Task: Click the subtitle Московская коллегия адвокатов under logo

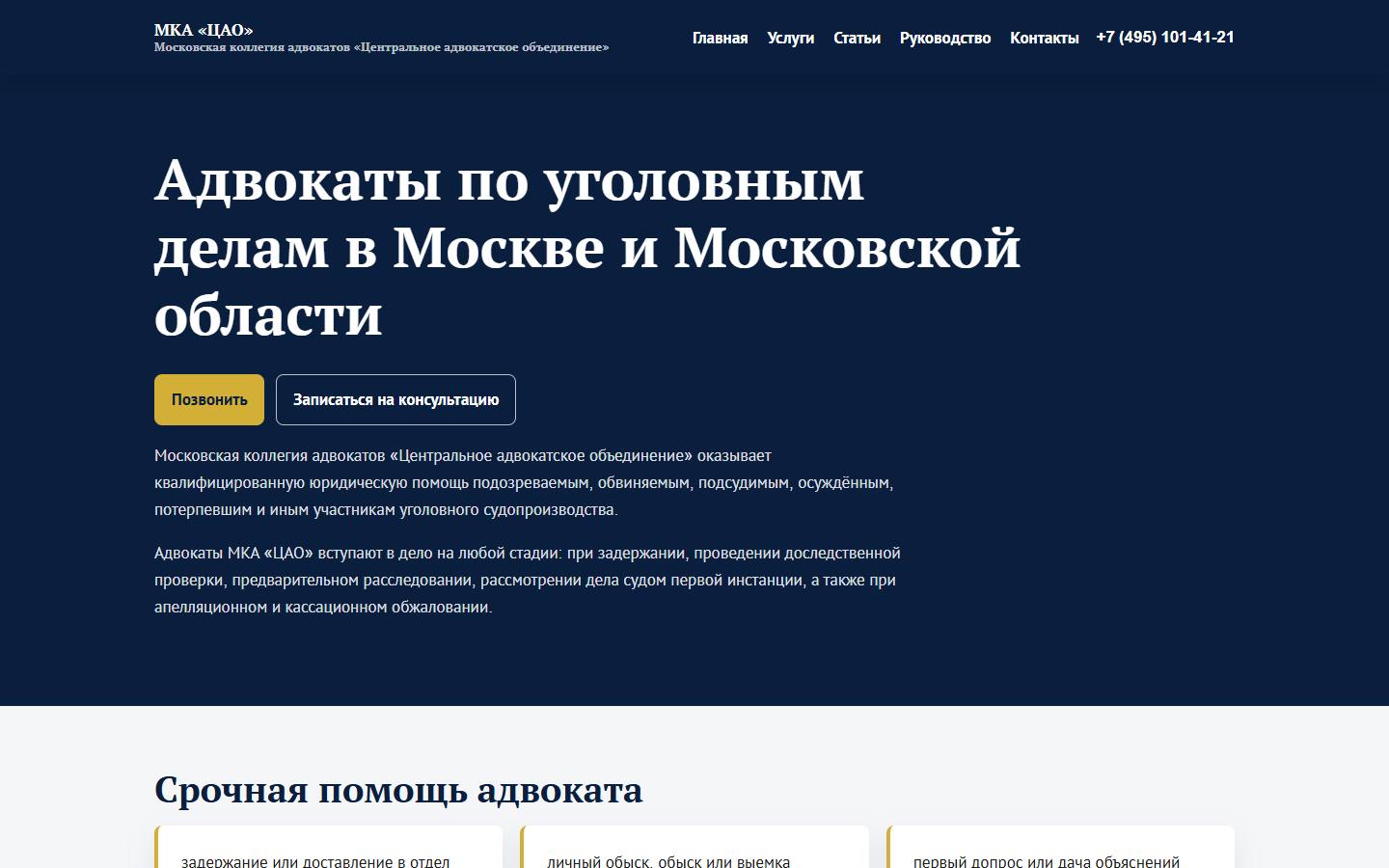Action: [x=381, y=47]
